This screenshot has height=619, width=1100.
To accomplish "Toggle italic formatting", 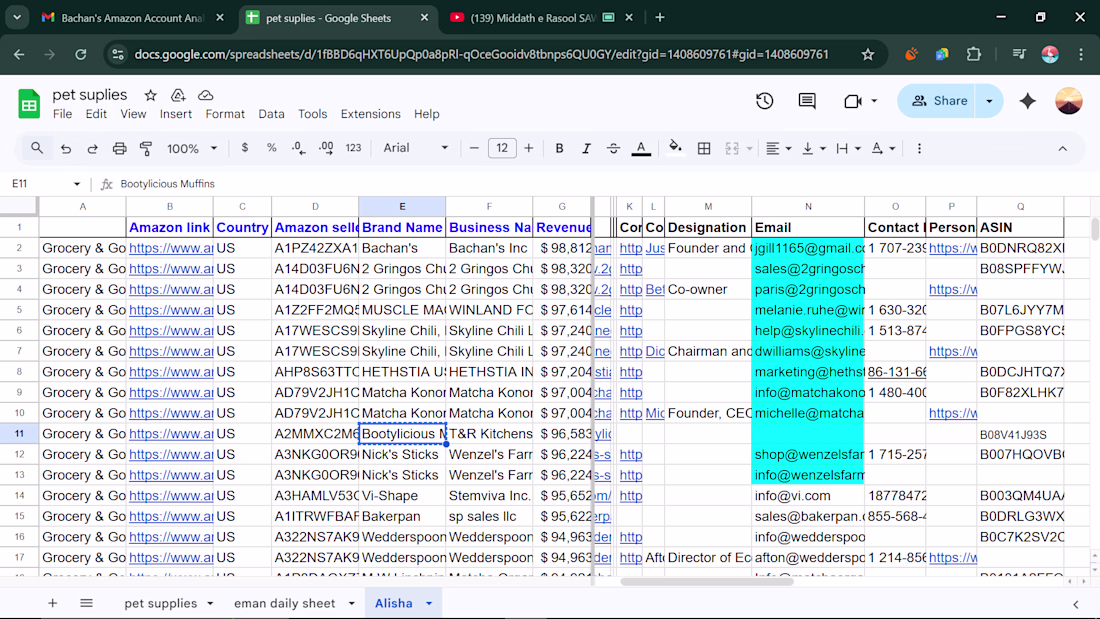I will [x=586, y=148].
